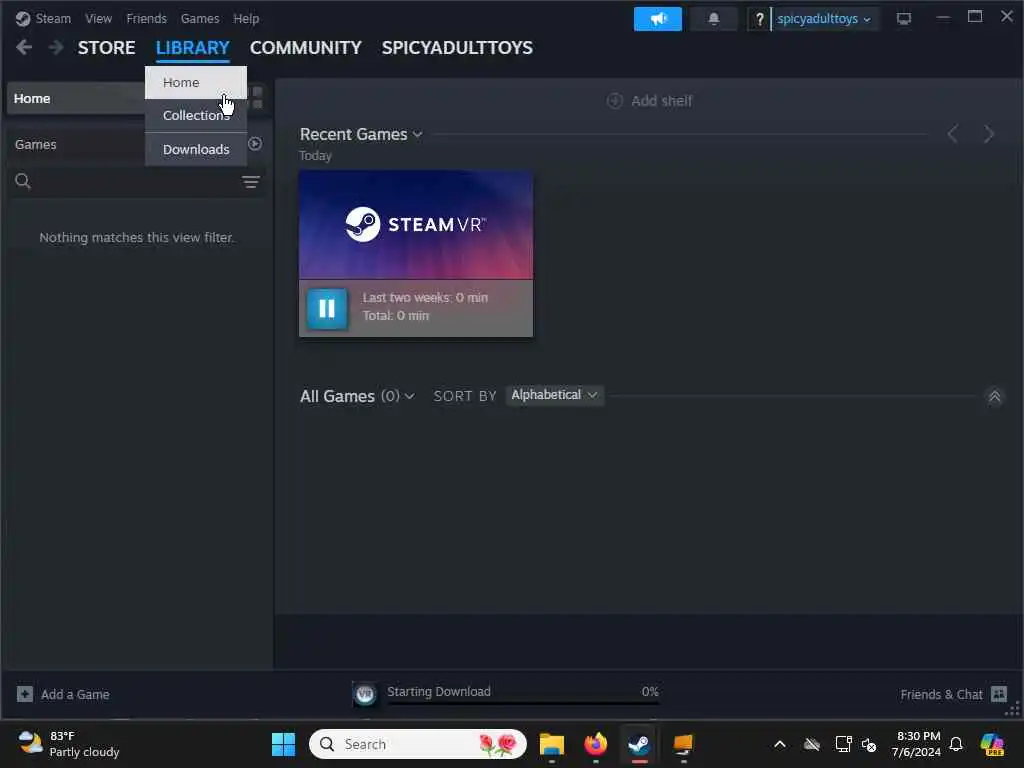Click the Home button in sidebar

76,99
